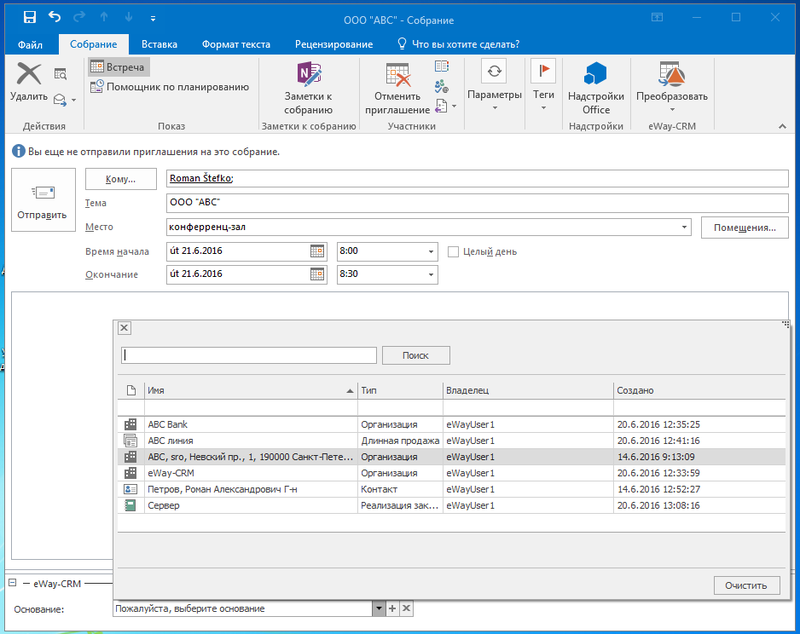
Task: Open the Основание dropdown arrow
Action: pos(379,608)
